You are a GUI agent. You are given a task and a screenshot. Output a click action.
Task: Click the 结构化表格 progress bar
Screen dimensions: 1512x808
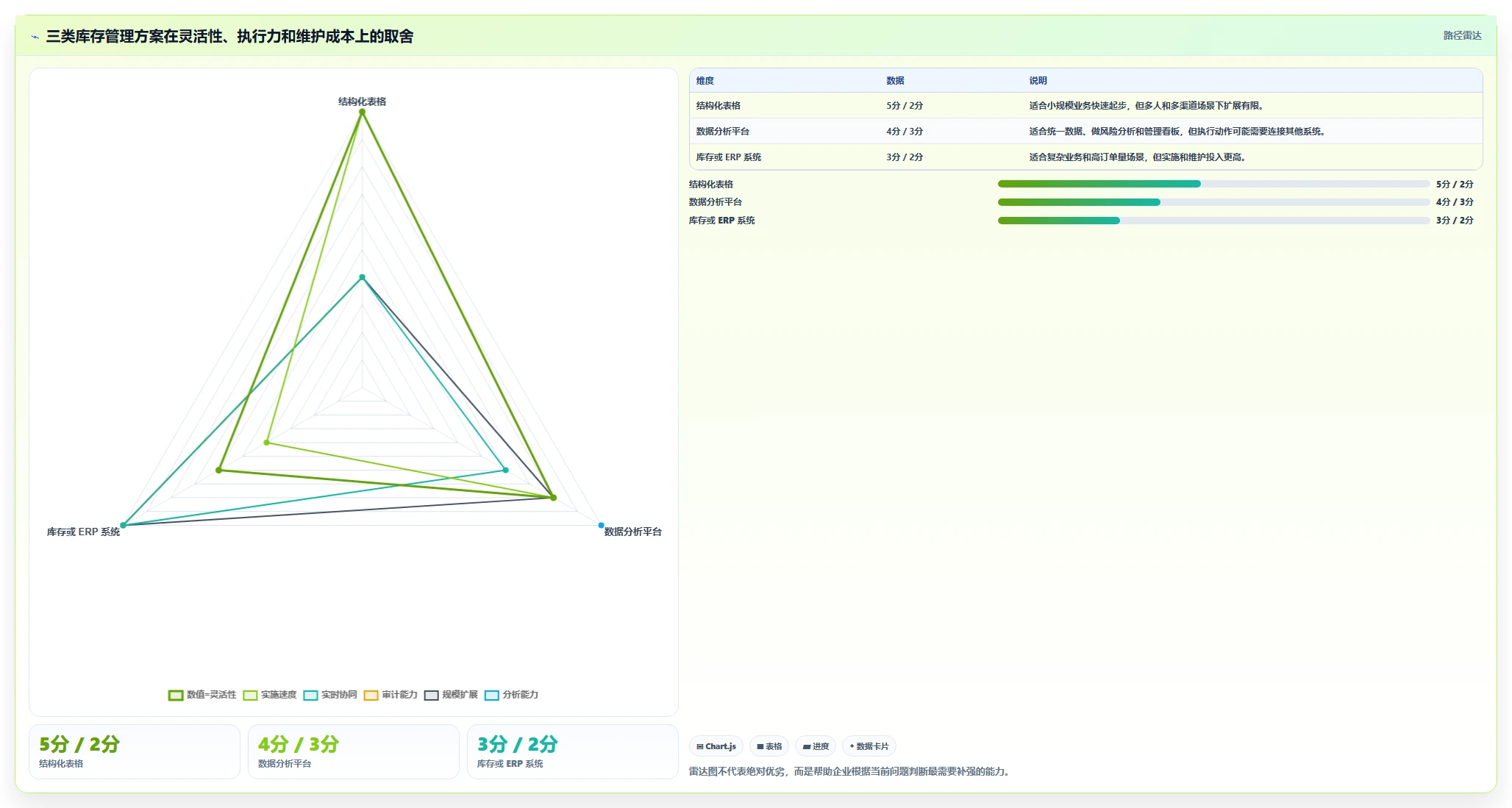click(1213, 184)
